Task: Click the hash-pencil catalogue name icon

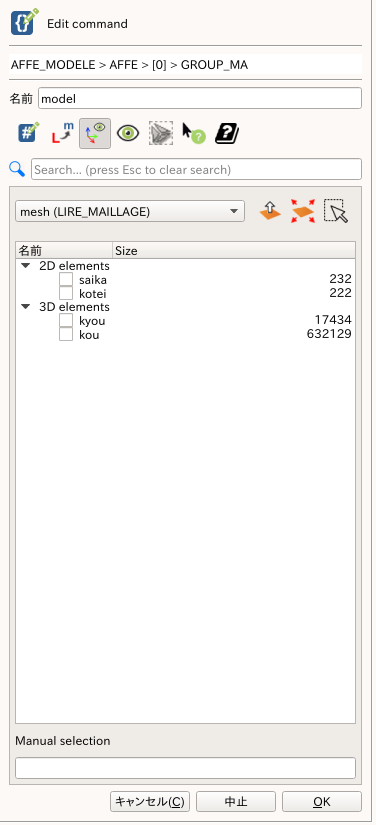Action: click(29, 133)
